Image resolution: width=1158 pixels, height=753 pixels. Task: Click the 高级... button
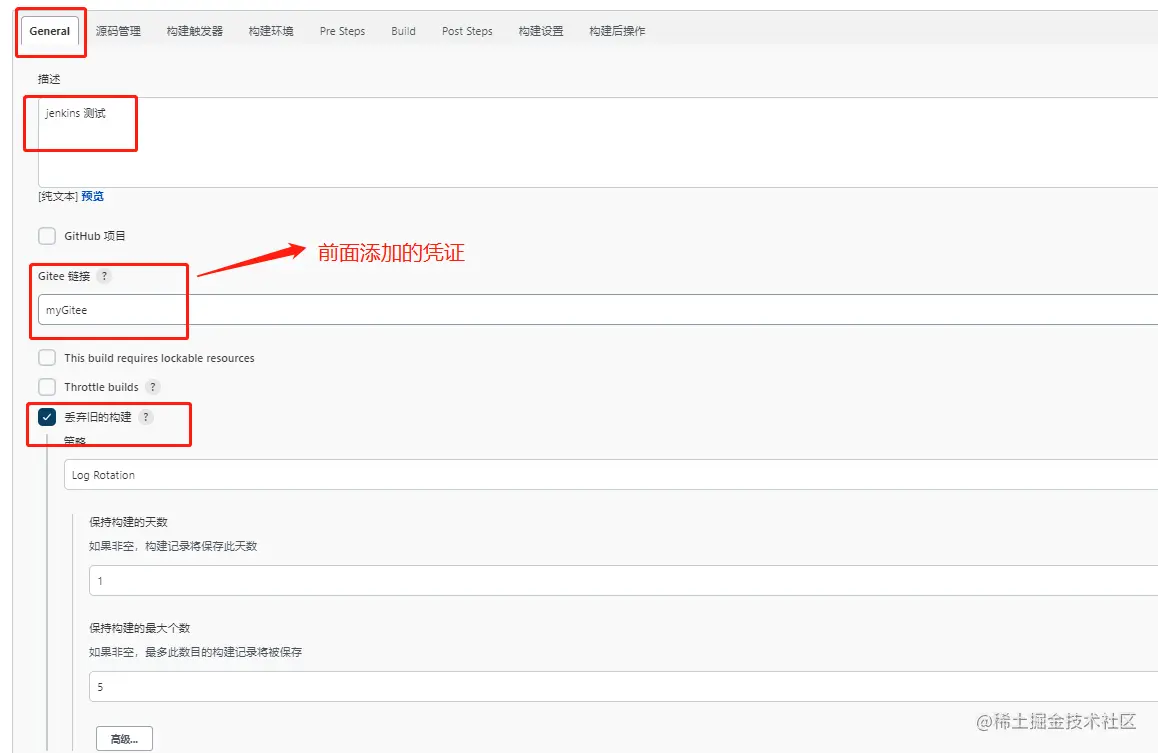coord(124,739)
